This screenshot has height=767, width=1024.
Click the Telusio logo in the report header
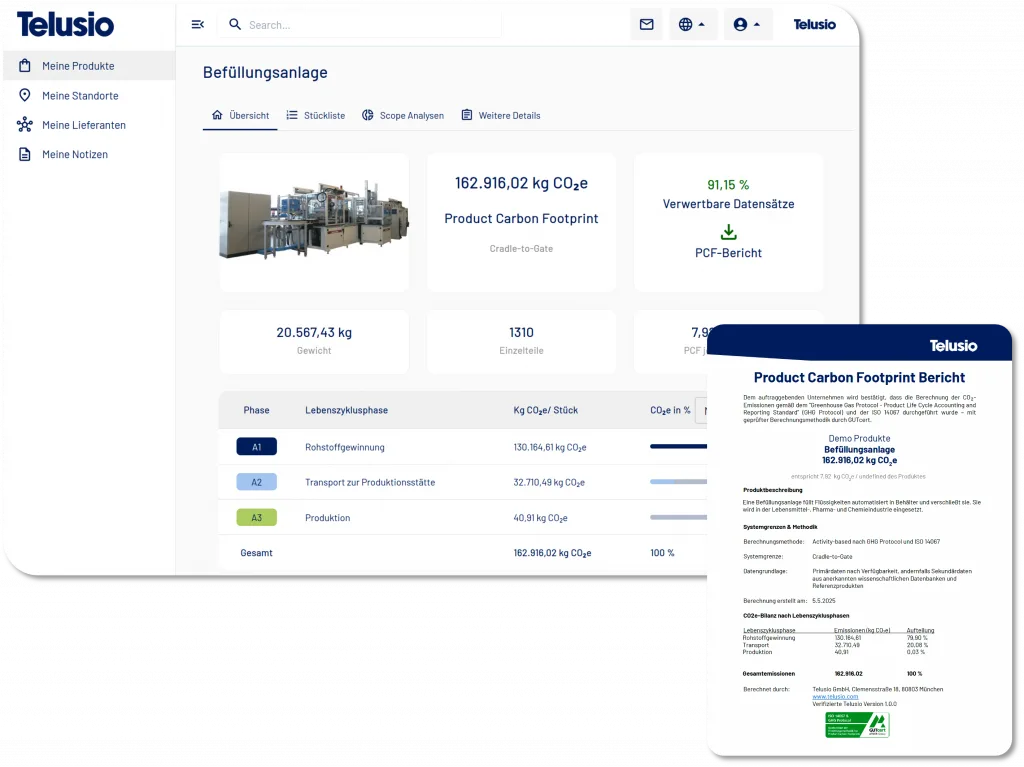(x=953, y=346)
